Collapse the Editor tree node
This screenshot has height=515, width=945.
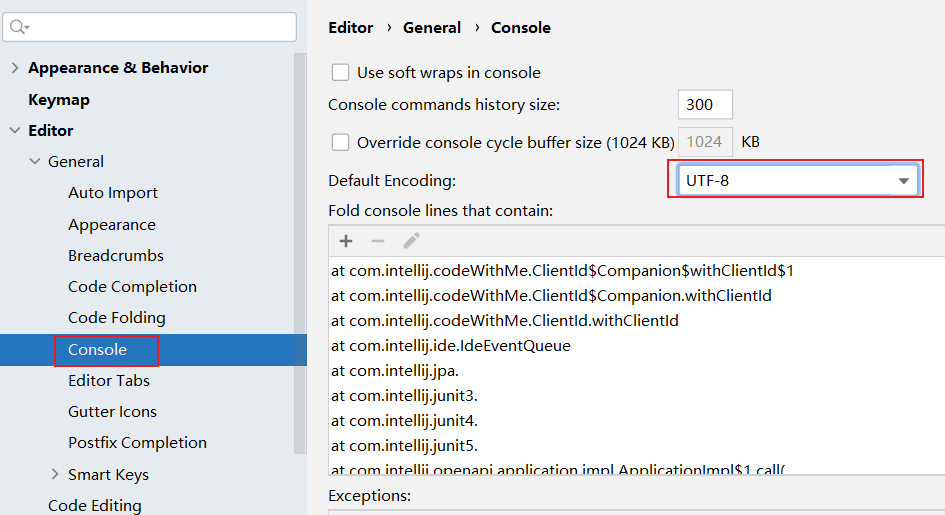click(x=15, y=131)
